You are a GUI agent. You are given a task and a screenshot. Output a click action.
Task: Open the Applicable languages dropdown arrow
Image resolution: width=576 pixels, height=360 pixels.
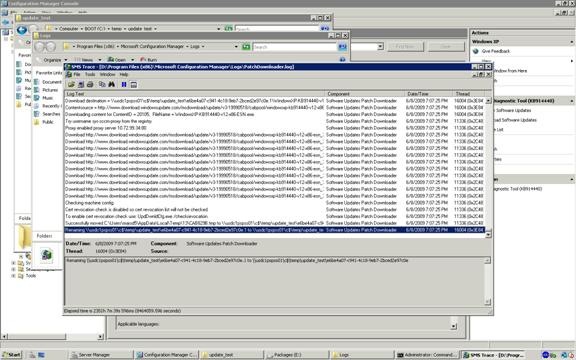click(454, 326)
